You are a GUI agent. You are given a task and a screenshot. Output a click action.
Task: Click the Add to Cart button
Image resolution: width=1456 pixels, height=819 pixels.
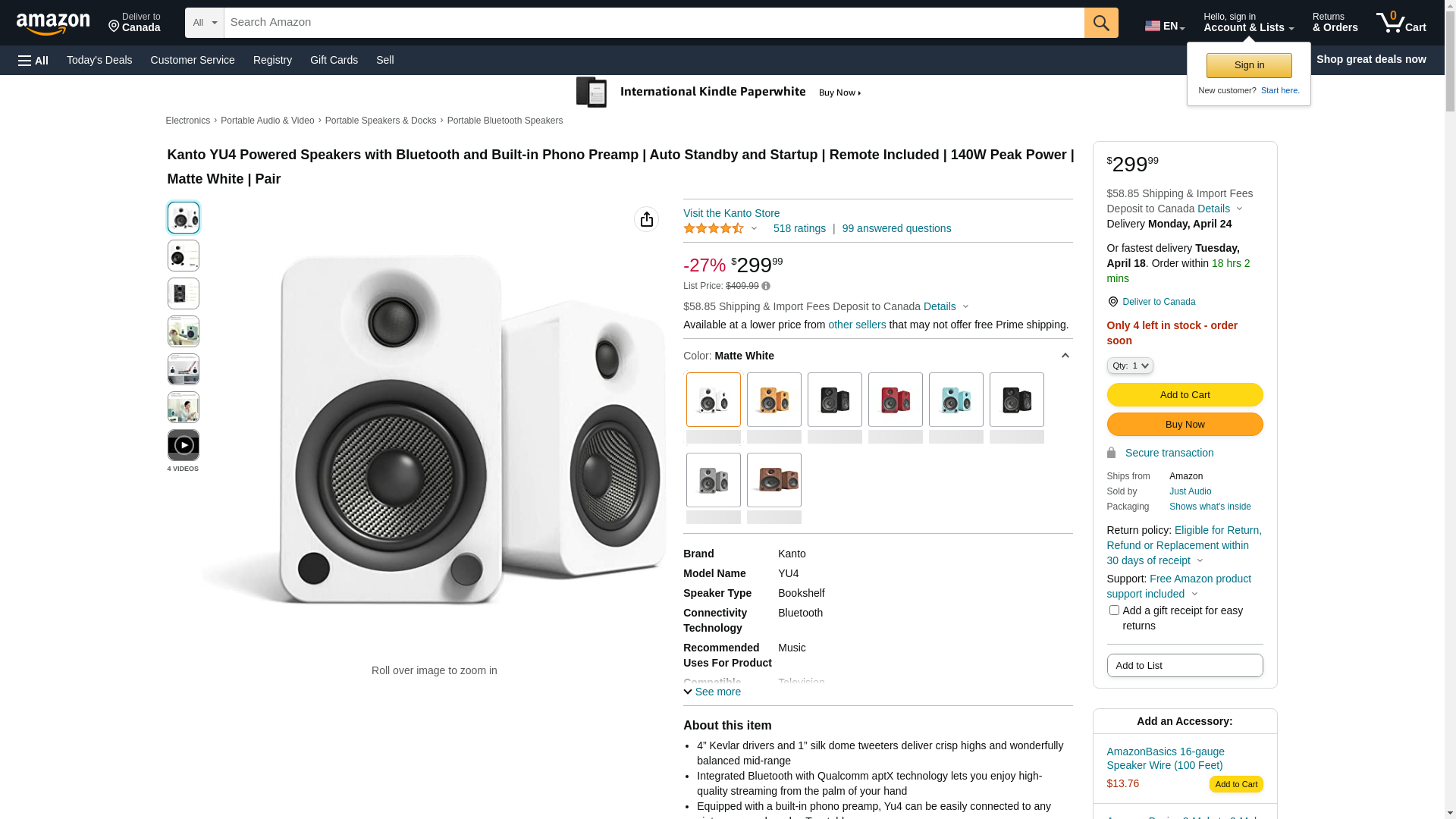[x=1185, y=394]
